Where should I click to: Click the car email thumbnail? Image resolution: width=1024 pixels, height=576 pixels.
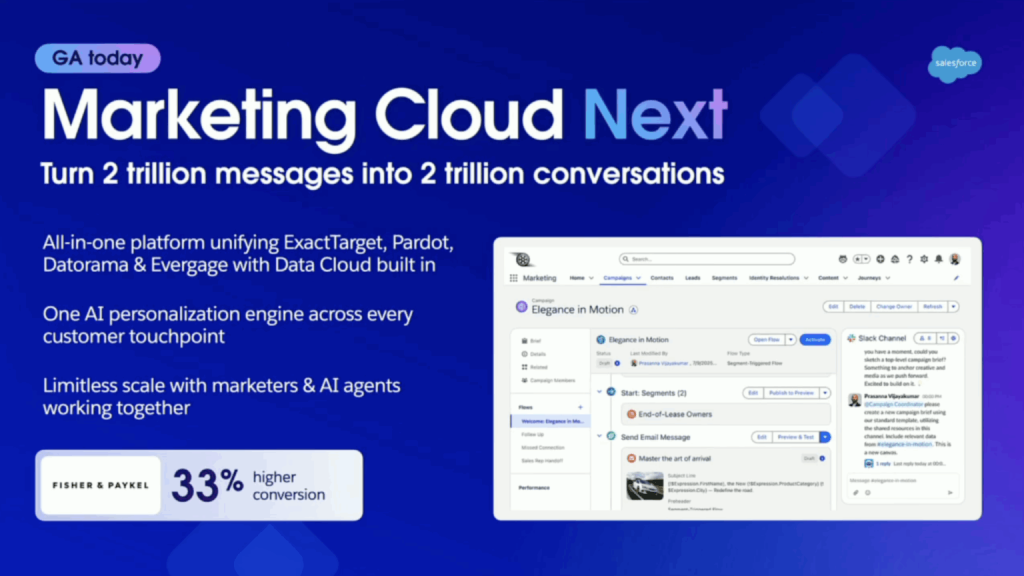(x=645, y=486)
